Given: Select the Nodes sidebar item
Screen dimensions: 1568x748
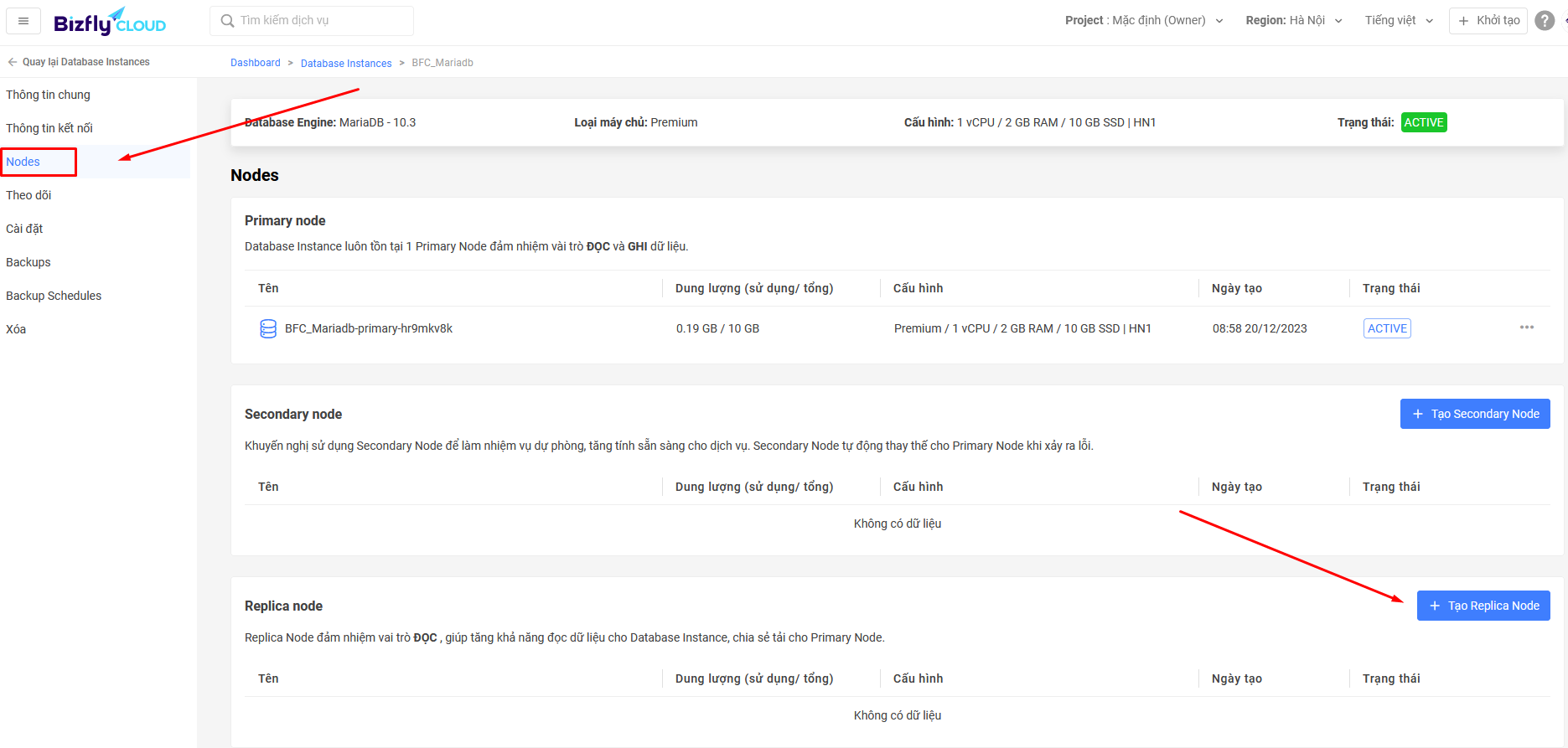Looking at the screenshot, I should point(96,162).
